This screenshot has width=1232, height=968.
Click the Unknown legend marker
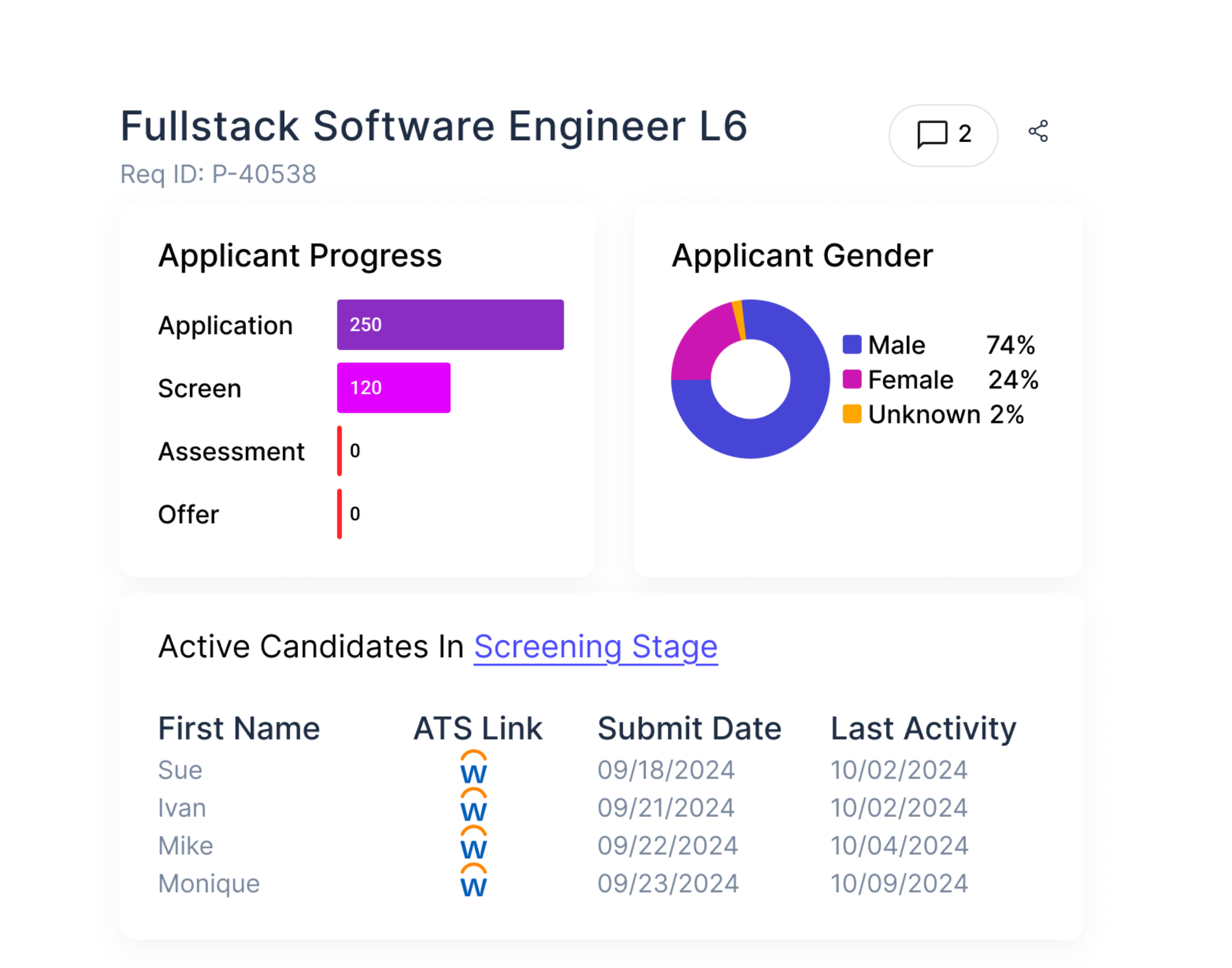pyautogui.click(x=852, y=414)
